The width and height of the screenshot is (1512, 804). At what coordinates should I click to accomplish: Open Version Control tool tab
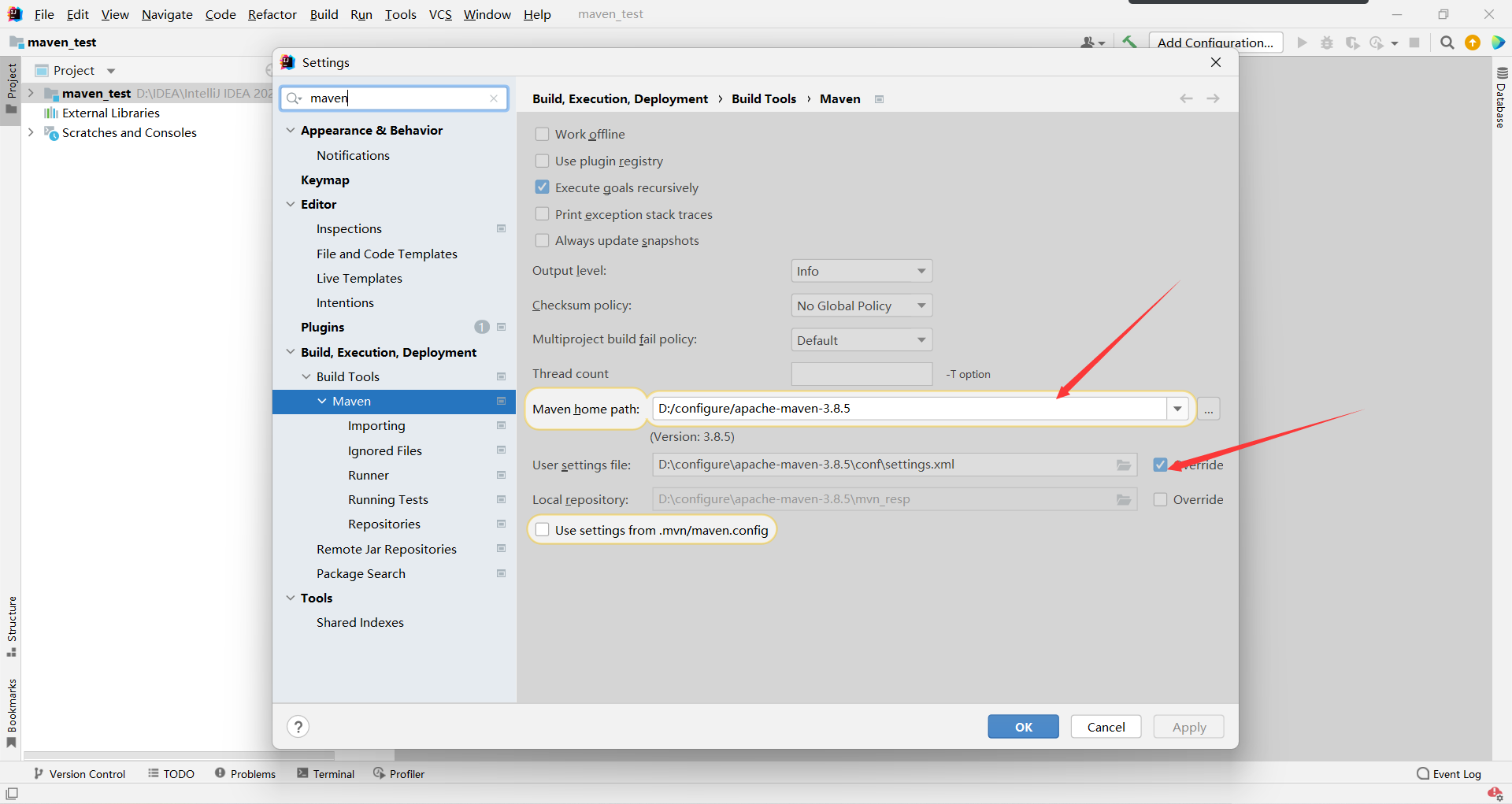coord(80,774)
